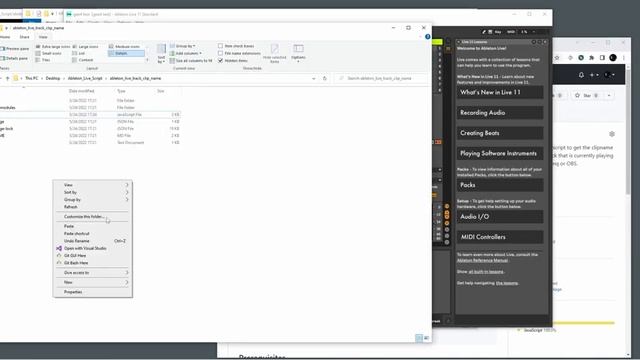Click Star button on GitHub page

pyautogui.click(x=587, y=96)
